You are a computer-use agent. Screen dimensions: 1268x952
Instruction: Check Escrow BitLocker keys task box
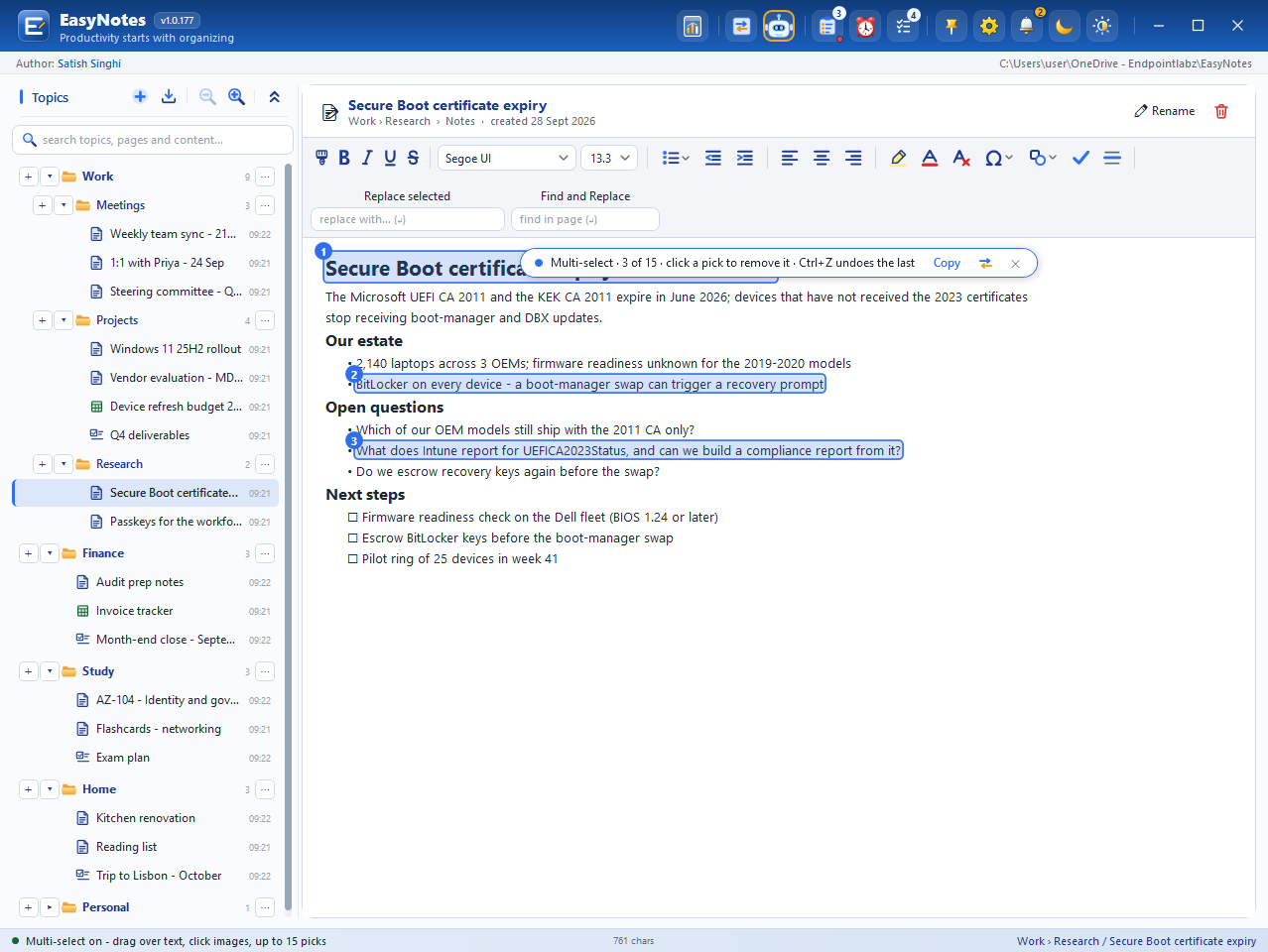coord(352,538)
